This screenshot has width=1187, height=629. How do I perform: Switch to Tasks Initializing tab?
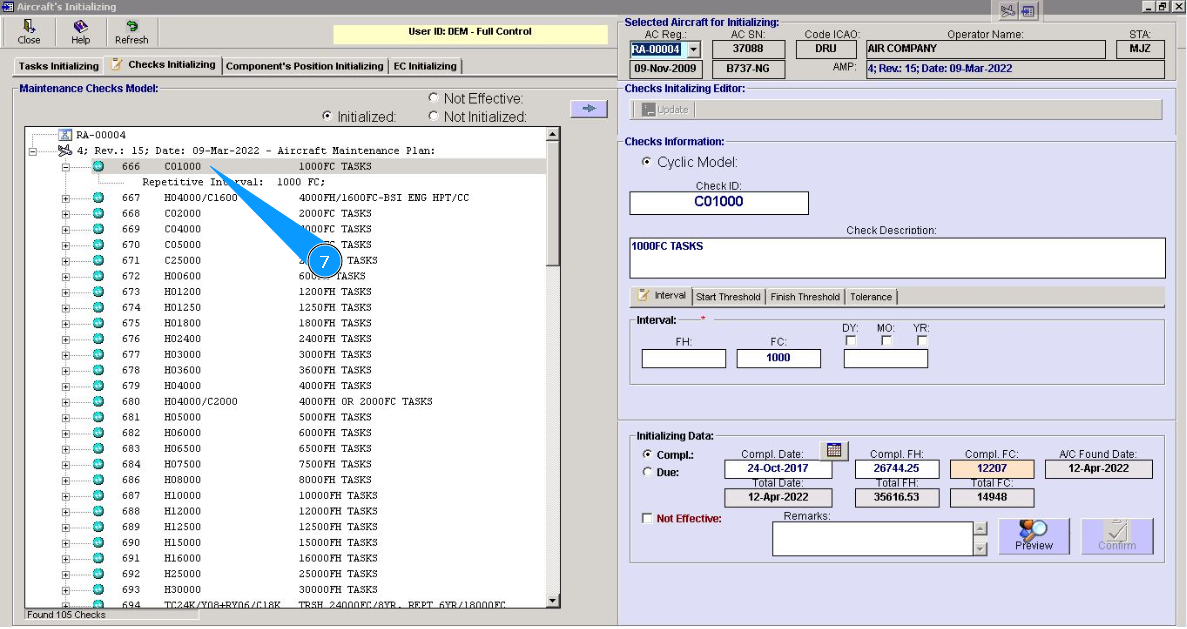point(58,66)
